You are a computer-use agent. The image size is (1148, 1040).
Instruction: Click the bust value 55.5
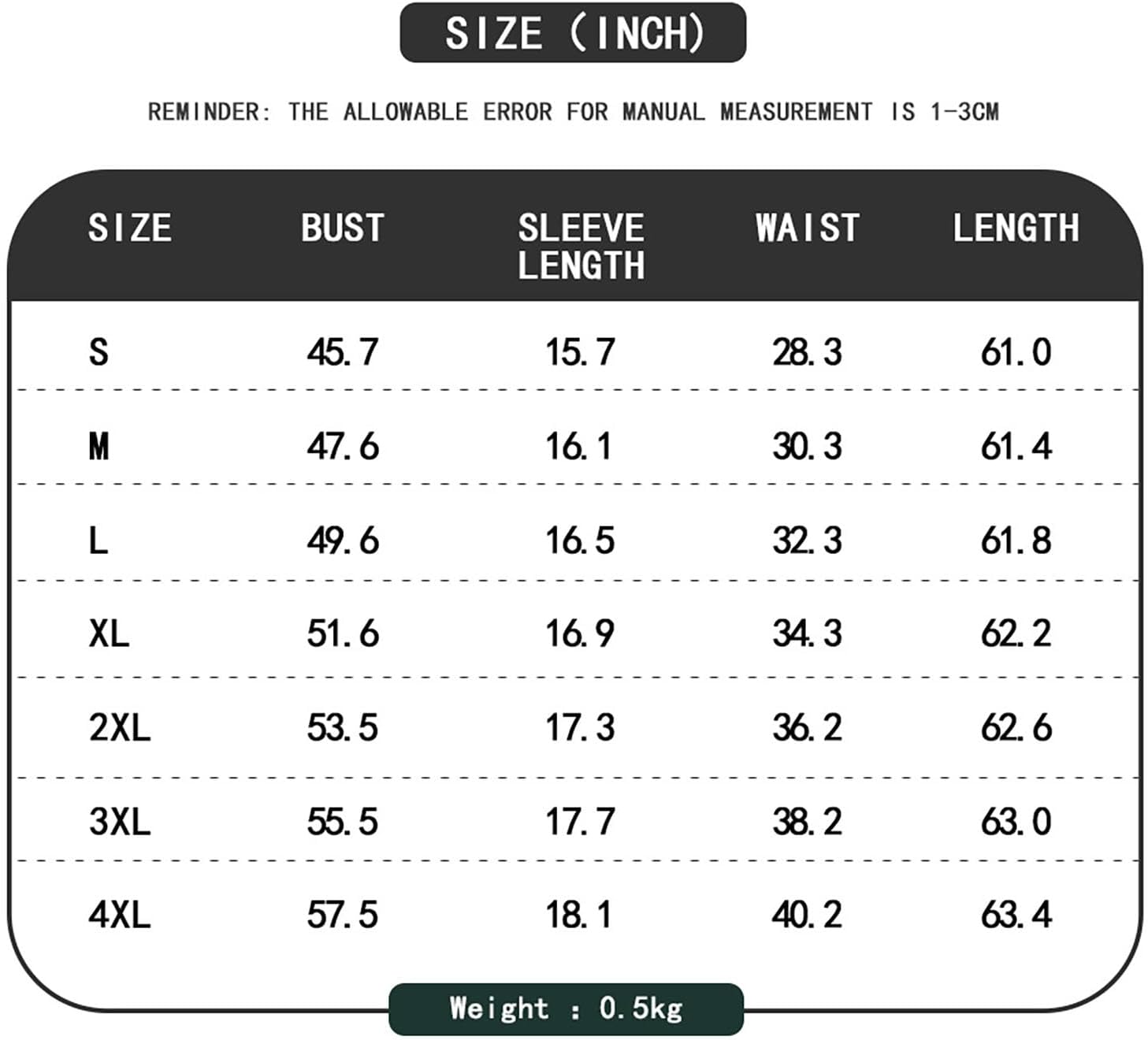point(342,822)
